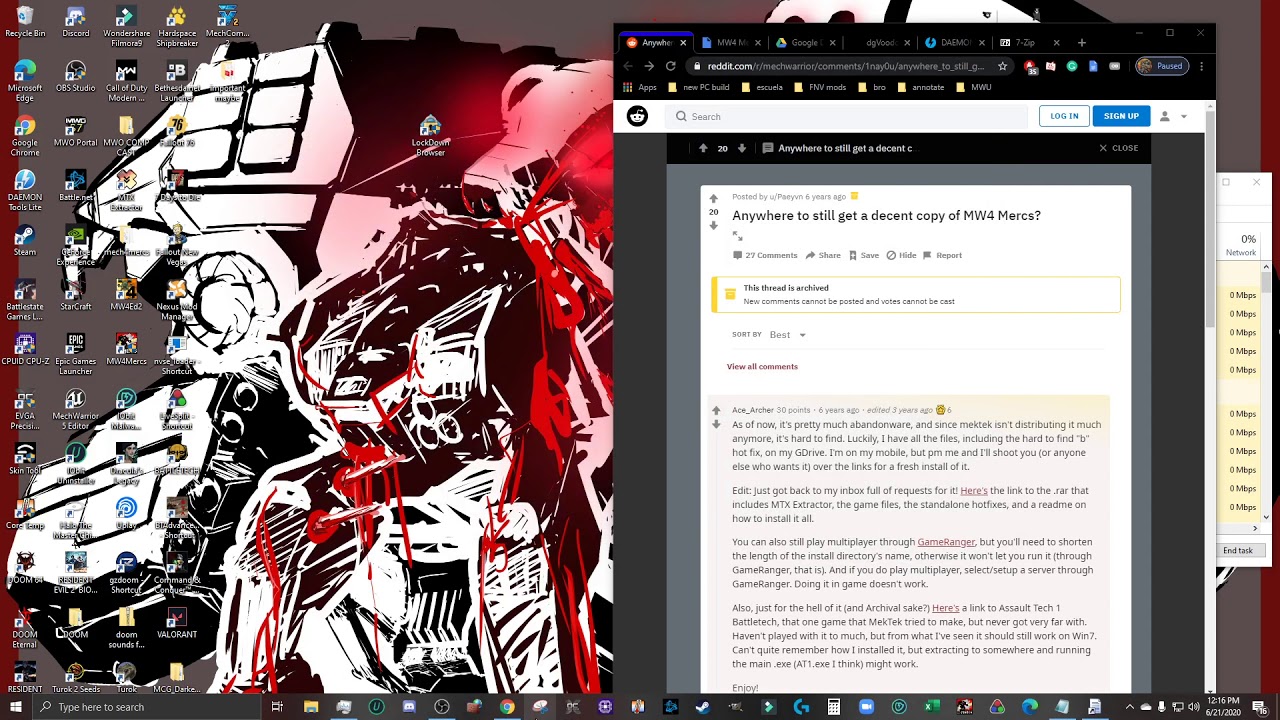
Task: Select the VALORANT desktop shortcut
Action: tap(176, 624)
